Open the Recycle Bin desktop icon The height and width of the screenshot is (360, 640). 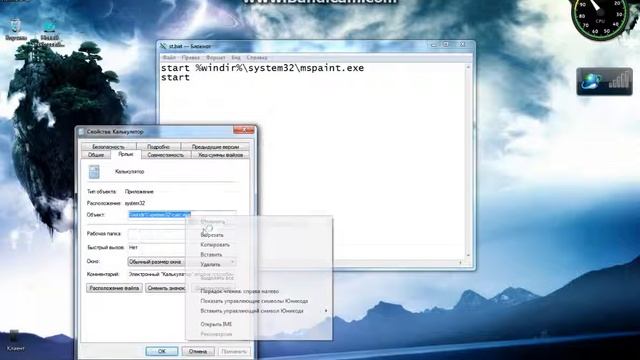pos(16,29)
